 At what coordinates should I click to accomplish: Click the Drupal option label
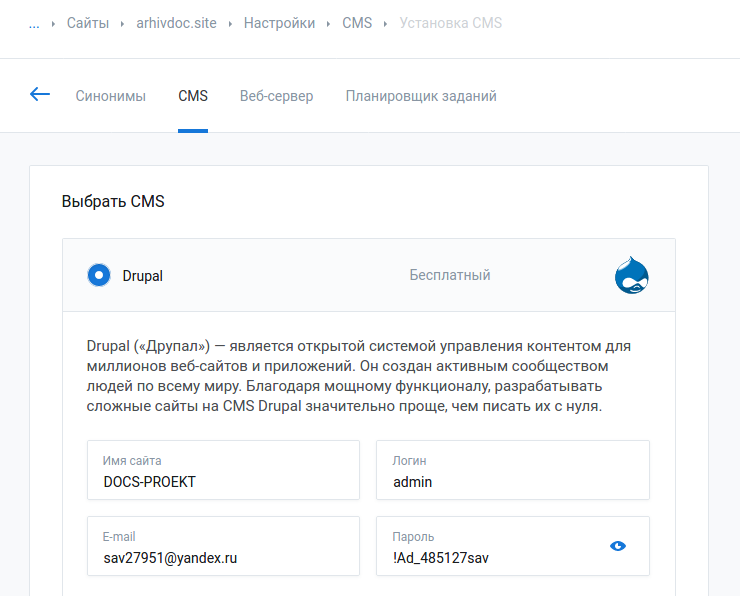143,276
